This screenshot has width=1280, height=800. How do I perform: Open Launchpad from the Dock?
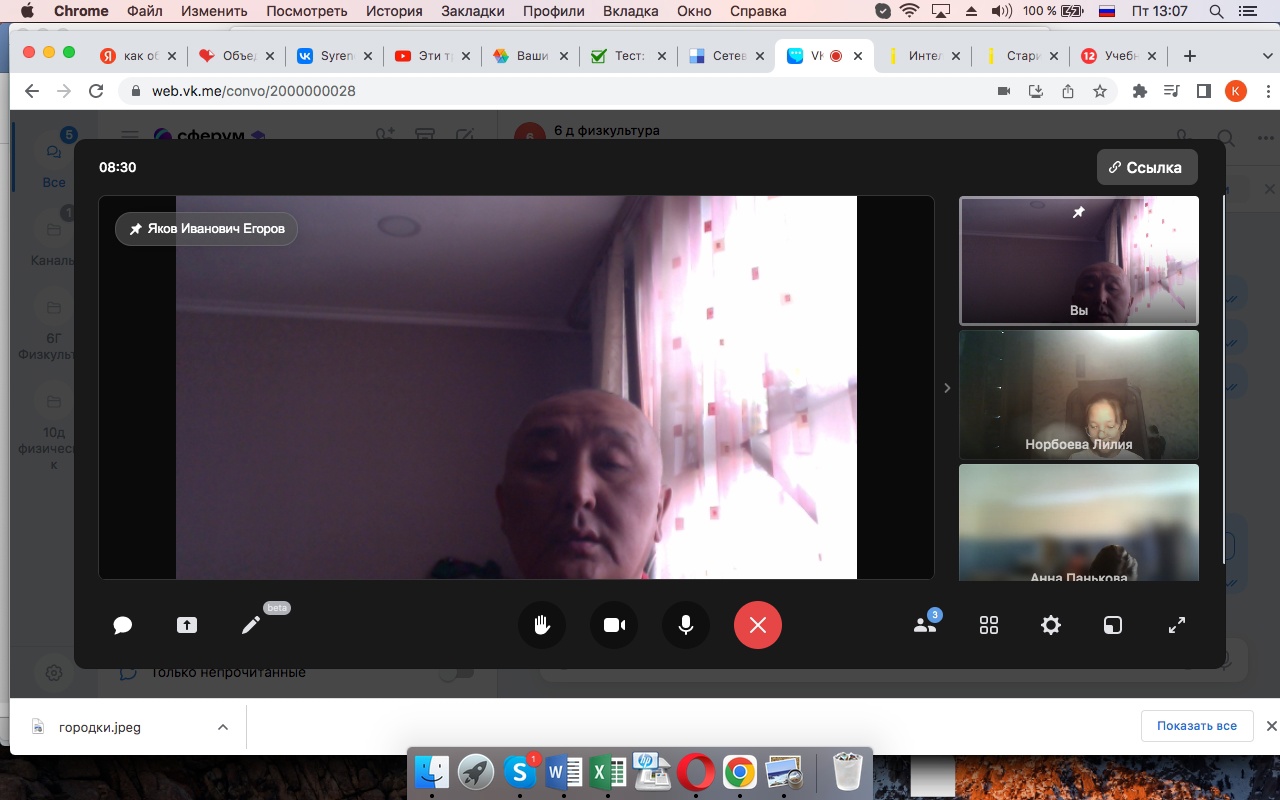click(476, 772)
